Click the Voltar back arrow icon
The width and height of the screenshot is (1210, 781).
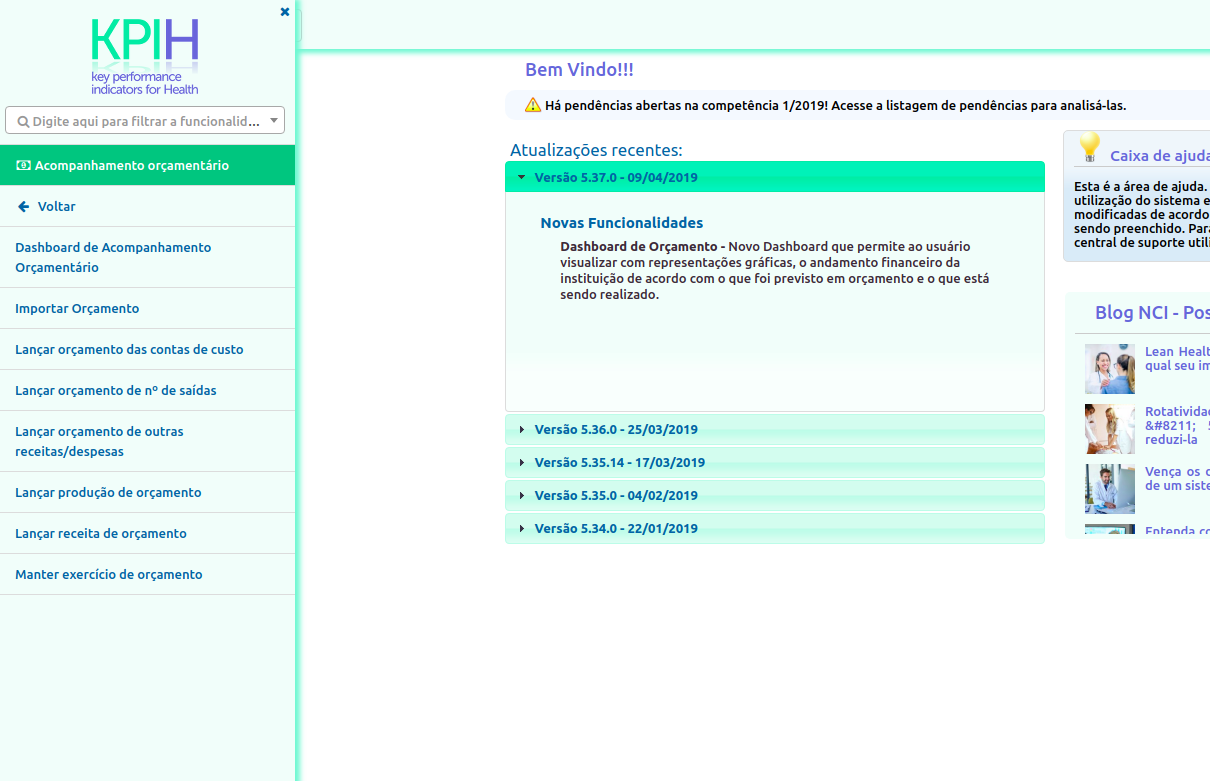pyautogui.click(x=23, y=206)
